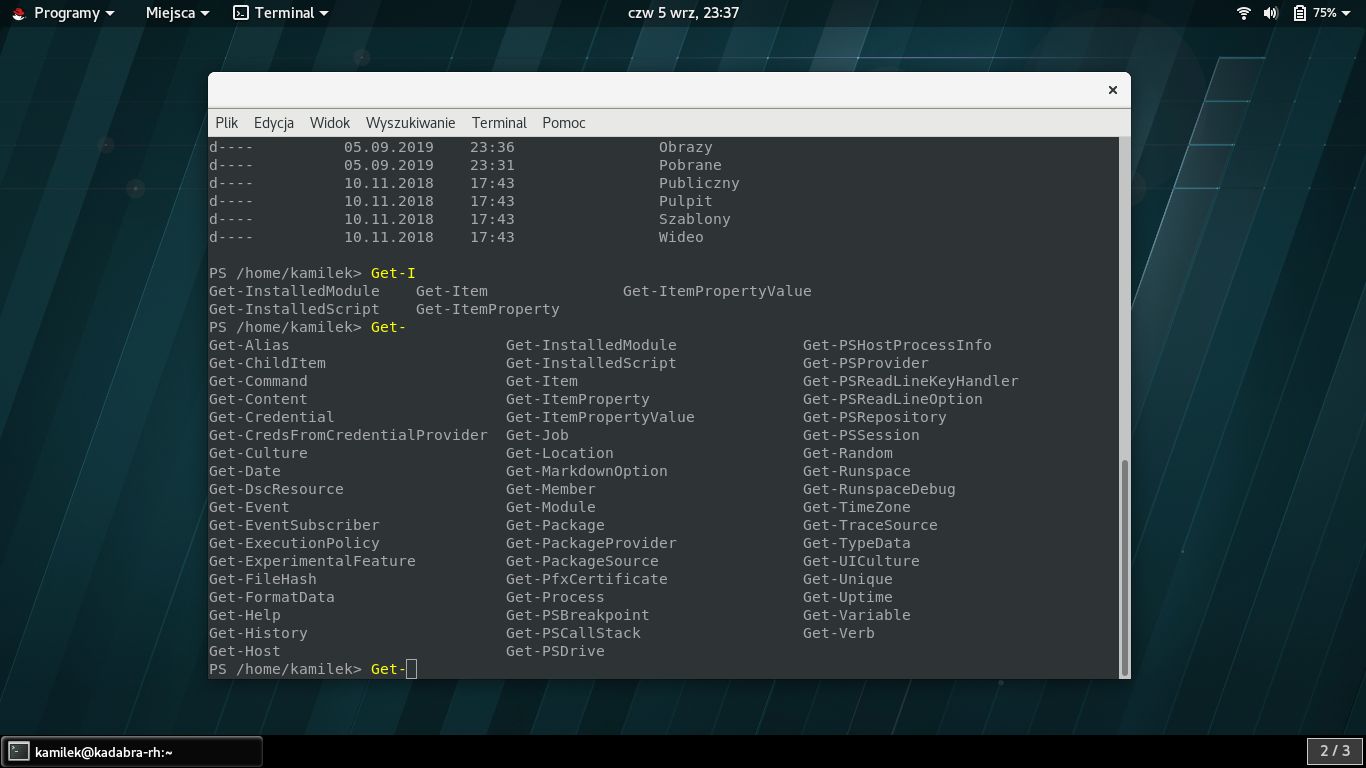Switch to kamilek@kadabra-rh taskbar window button
The image size is (1366, 768).
pyautogui.click(x=132, y=751)
